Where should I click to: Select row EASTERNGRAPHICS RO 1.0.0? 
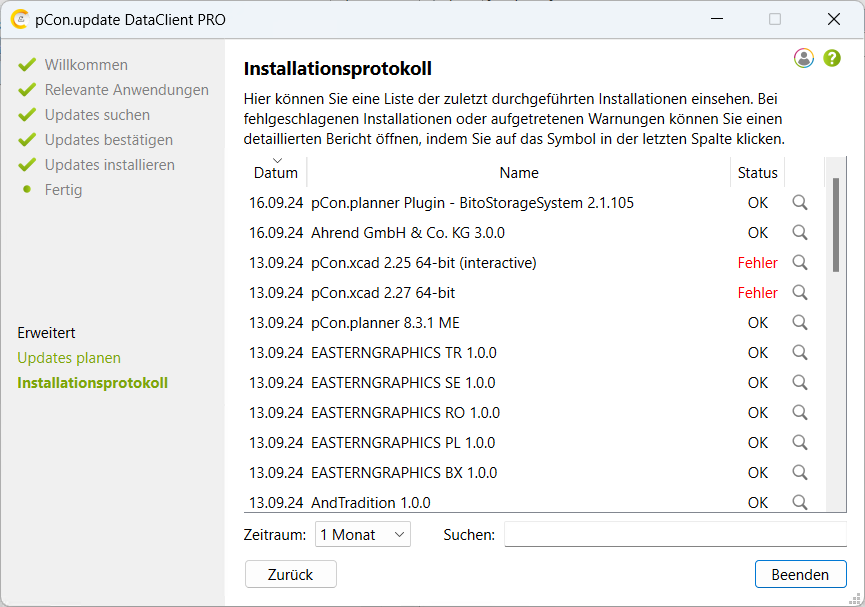click(535, 413)
